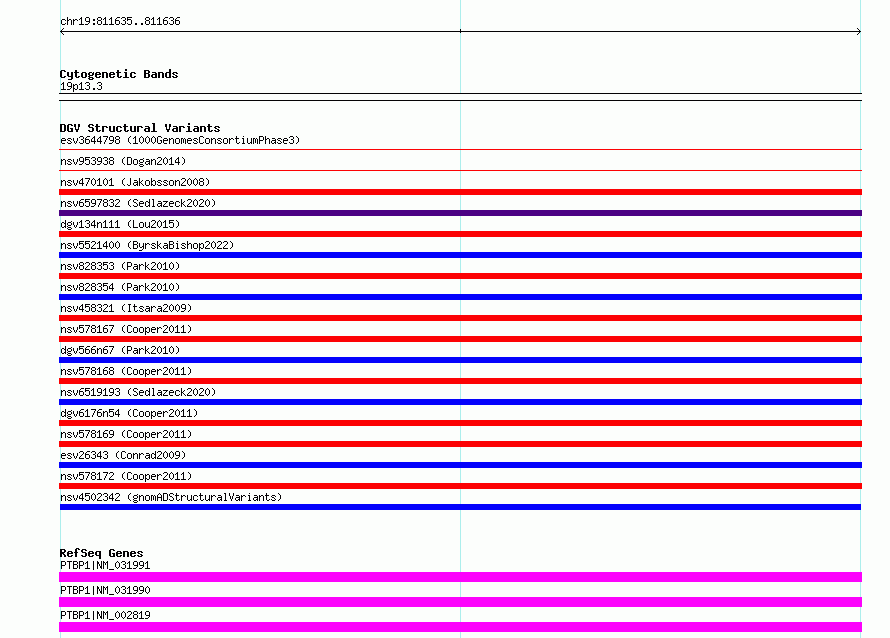890x638 pixels.
Task: Select the nsv578167 (Cooper2011) label
Action: coord(126,329)
